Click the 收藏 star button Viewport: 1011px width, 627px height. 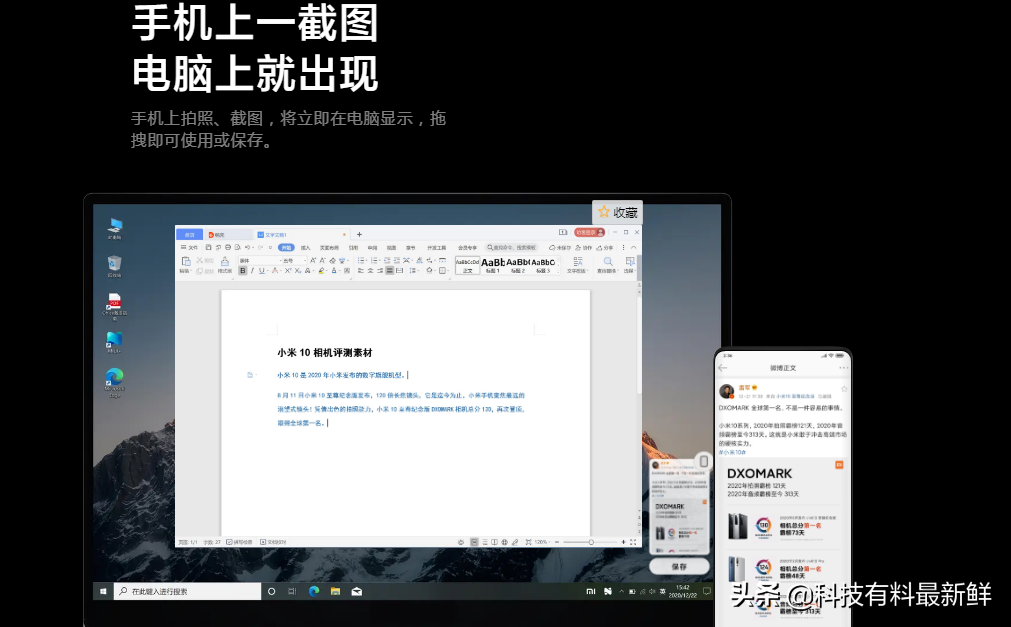click(617, 212)
